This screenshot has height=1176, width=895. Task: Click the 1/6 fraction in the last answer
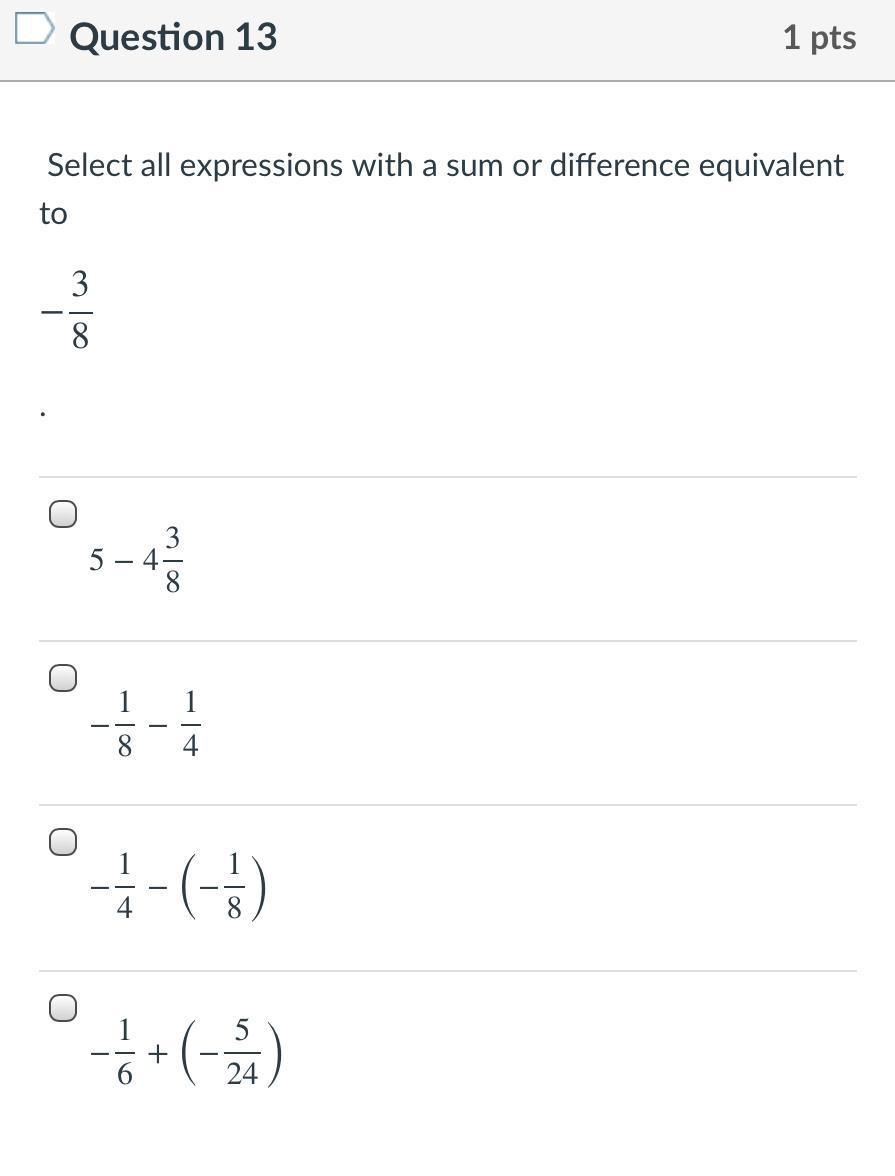coord(125,1053)
